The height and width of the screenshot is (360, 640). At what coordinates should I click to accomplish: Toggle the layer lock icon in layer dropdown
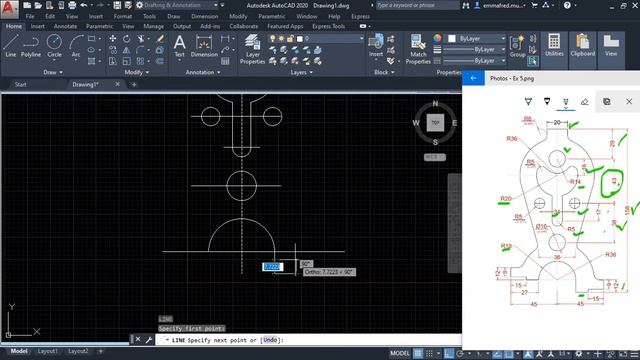(290, 38)
